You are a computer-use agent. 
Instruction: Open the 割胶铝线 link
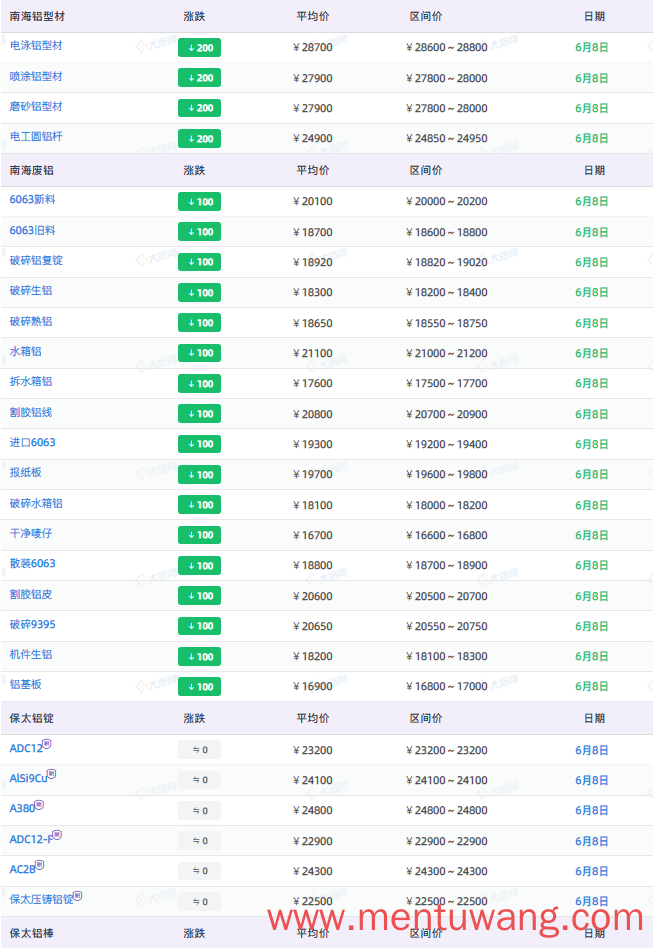[x=31, y=412]
